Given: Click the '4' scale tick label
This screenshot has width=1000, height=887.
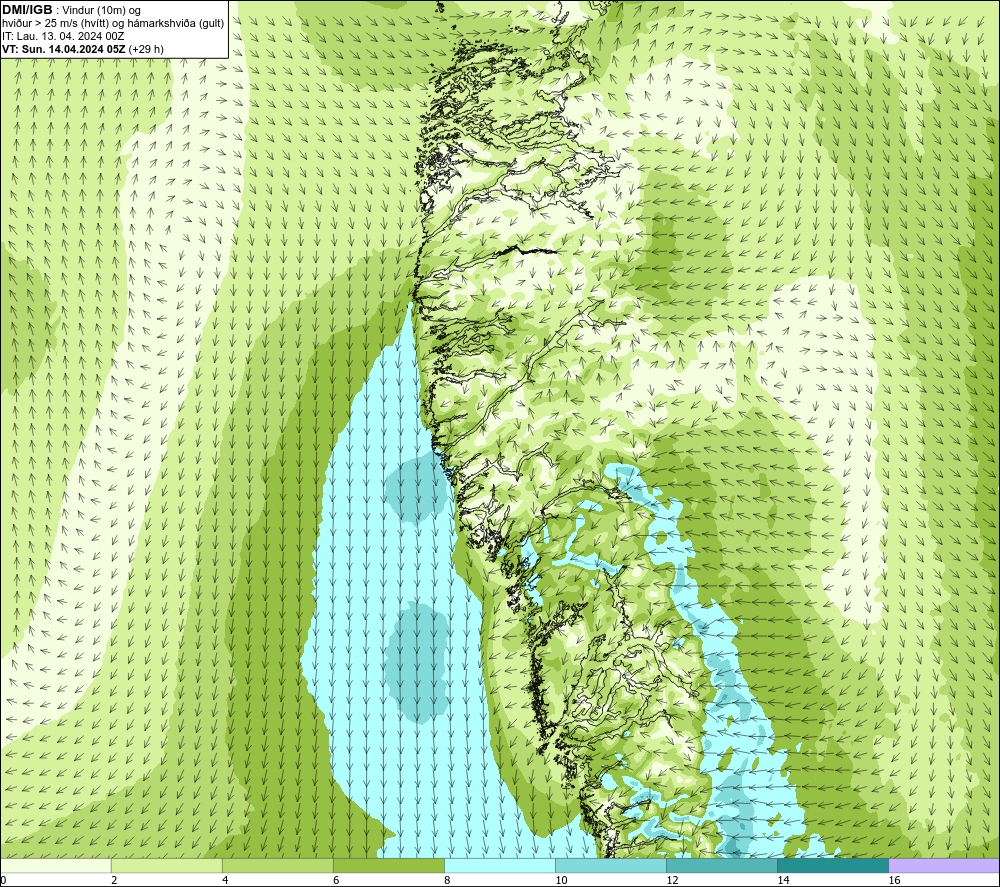Looking at the screenshot, I should pyautogui.click(x=225, y=881).
